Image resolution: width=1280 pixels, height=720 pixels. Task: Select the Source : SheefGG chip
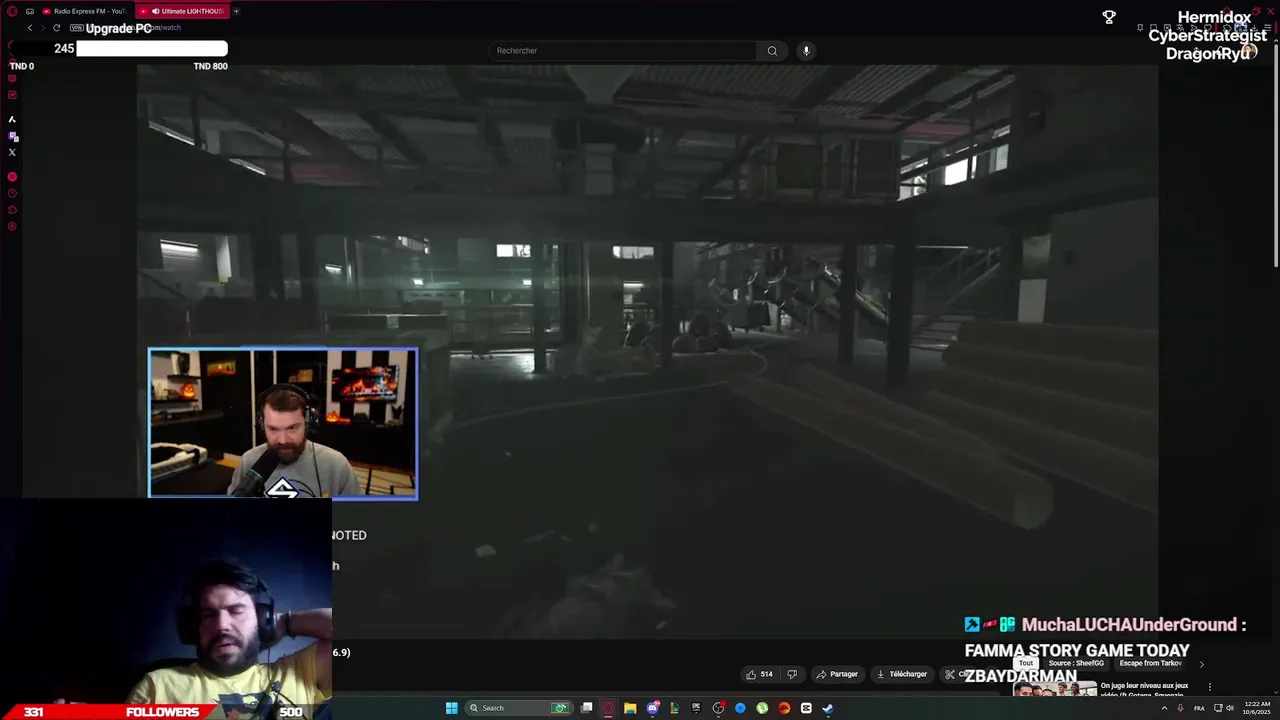pyautogui.click(x=1076, y=663)
